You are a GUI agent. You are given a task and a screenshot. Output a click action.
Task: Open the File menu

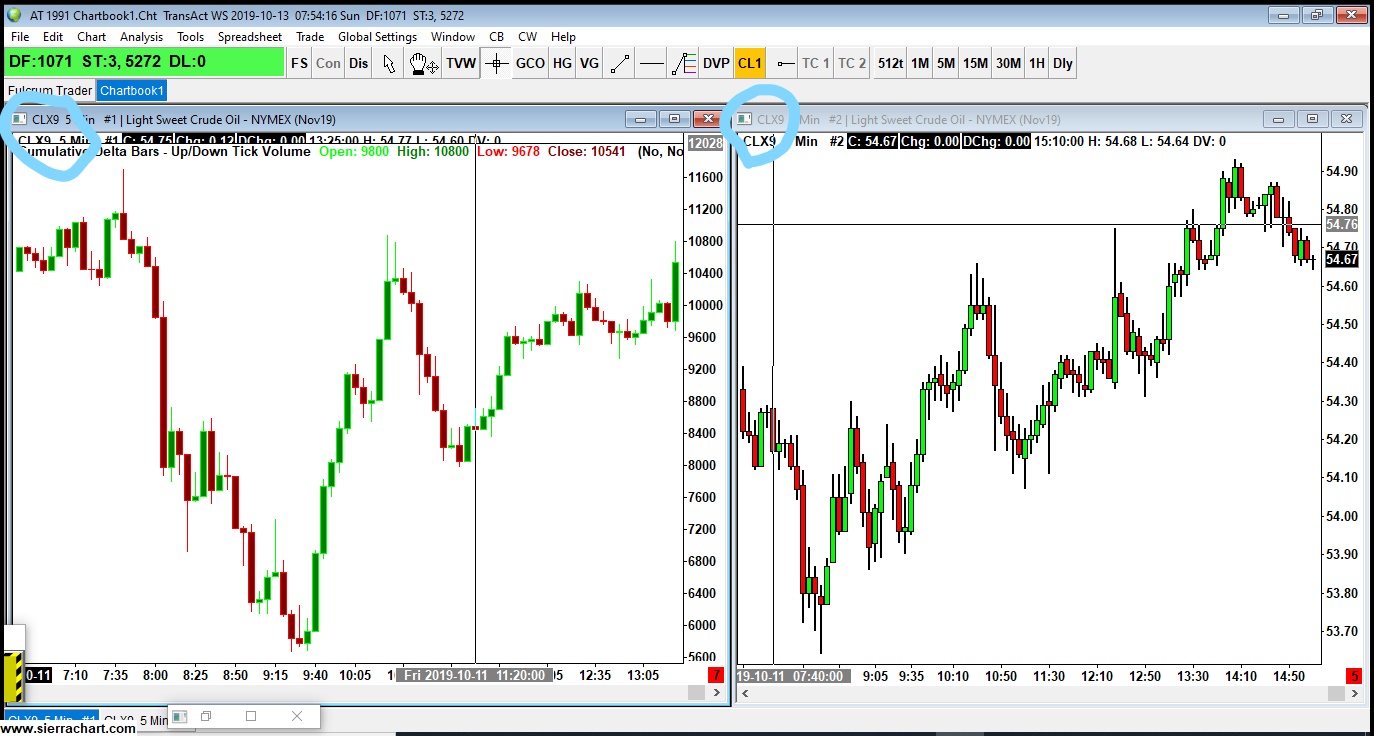pyautogui.click(x=20, y=37)
